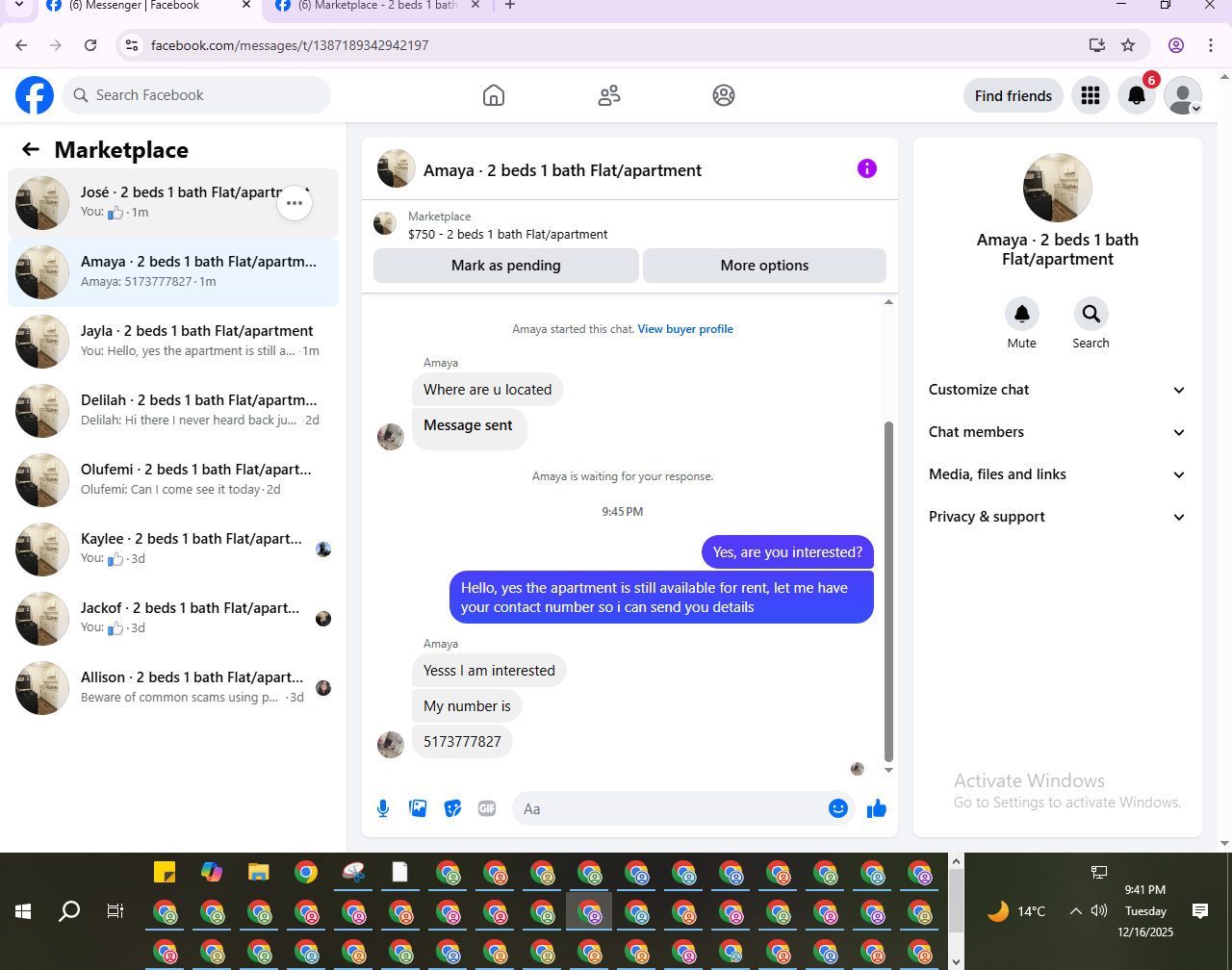This screenshot has width=1232, height=970.
Task: Expand the Privacy & support section
Action: coord(1058,517)
